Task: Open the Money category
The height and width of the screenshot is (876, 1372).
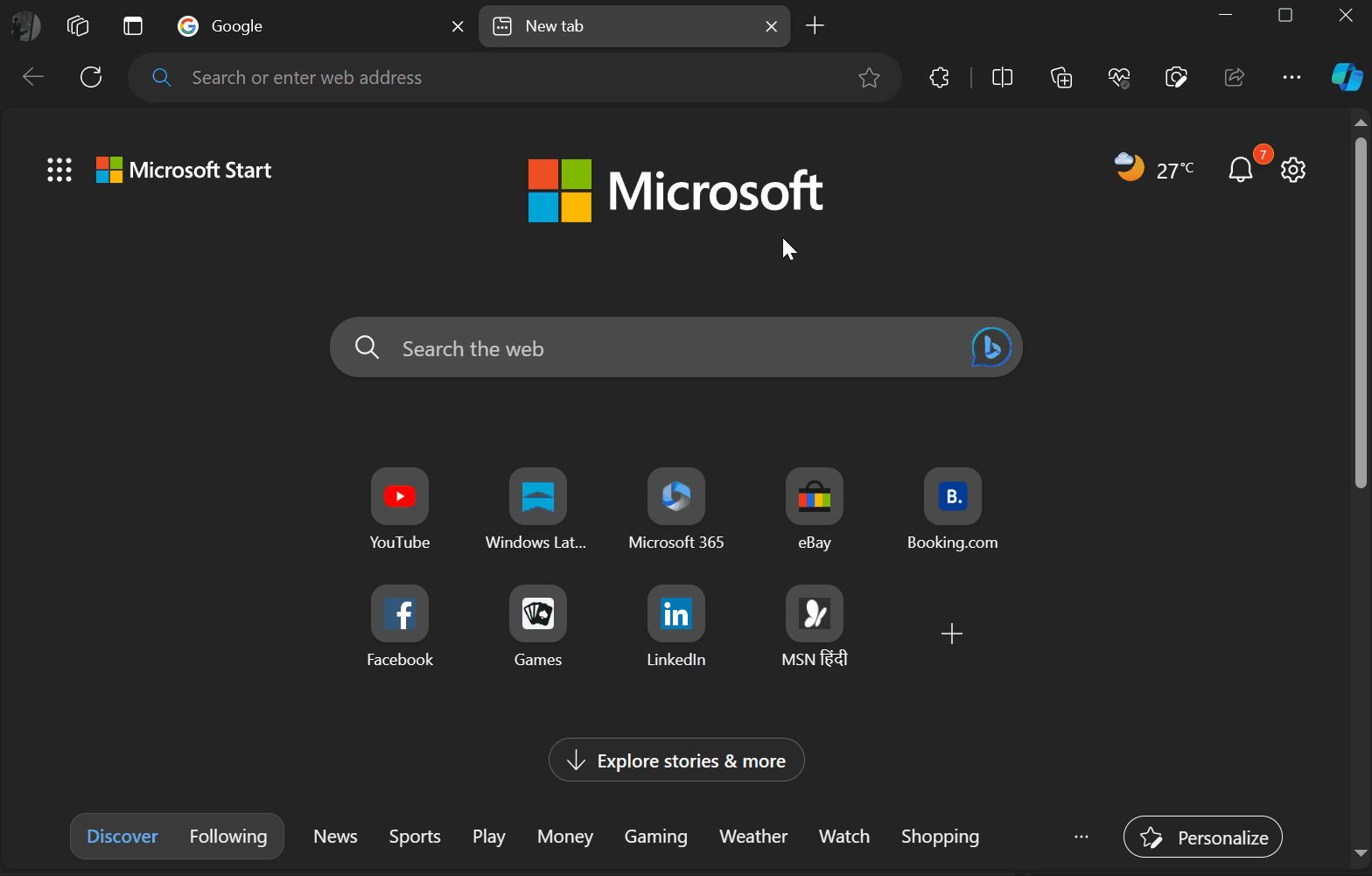Action: point(565,837)
